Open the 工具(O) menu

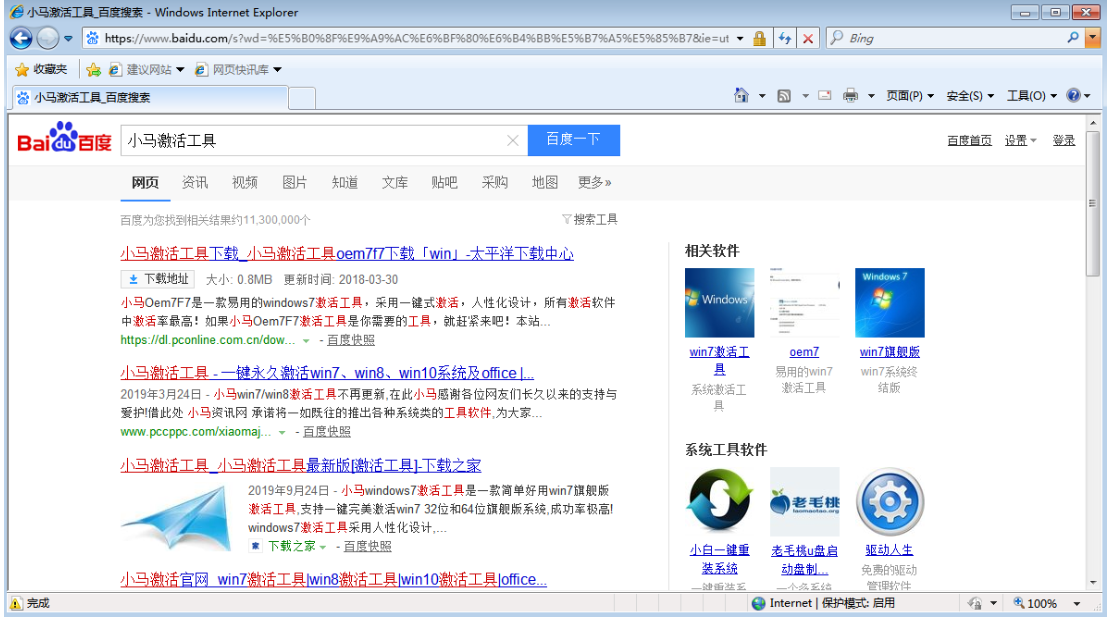1031,96
